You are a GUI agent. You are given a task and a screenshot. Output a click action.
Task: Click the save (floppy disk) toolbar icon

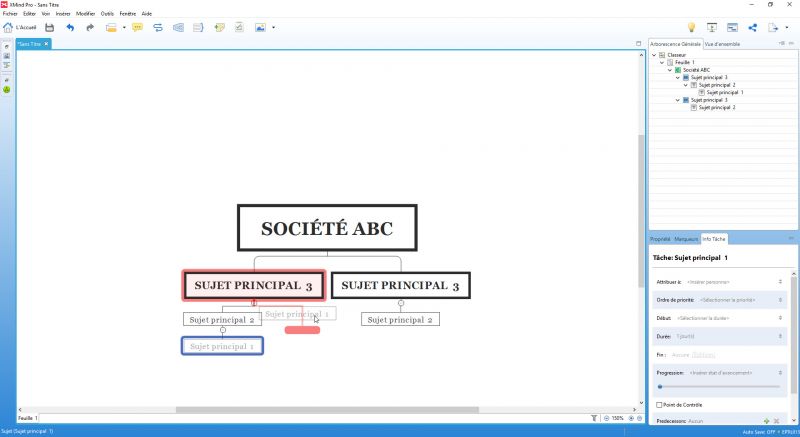click(x=49, y=28)
